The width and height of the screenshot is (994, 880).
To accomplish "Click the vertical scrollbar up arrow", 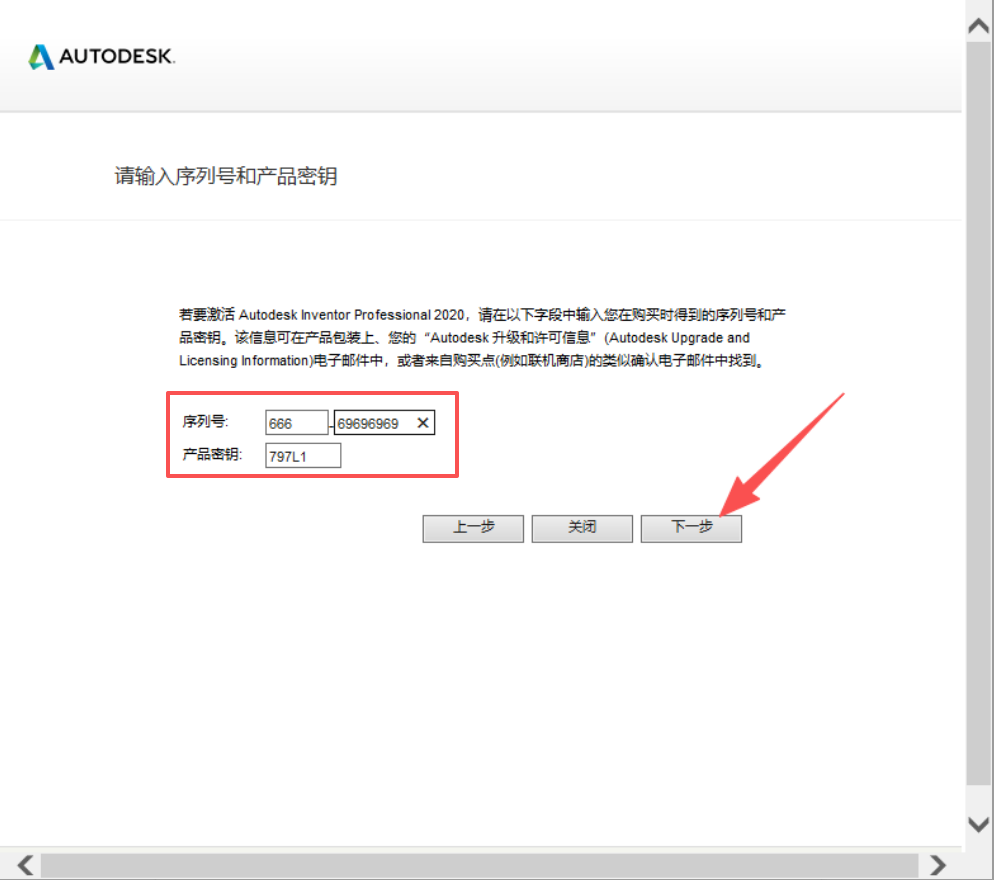I will (x=978, y=27).
